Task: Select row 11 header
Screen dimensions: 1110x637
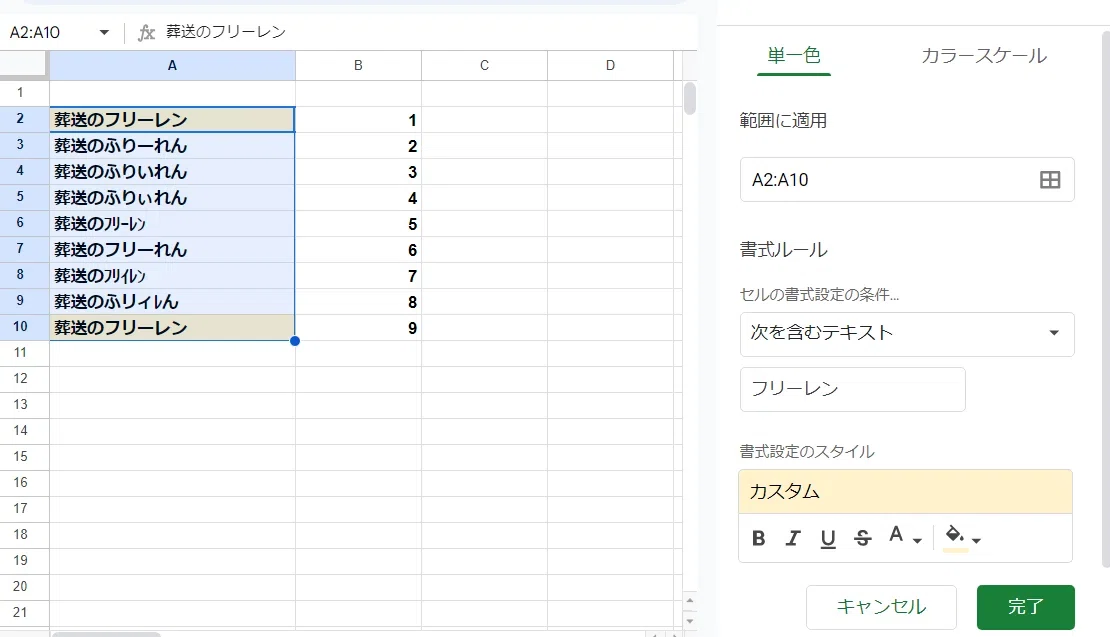Action: coord(24,352)
